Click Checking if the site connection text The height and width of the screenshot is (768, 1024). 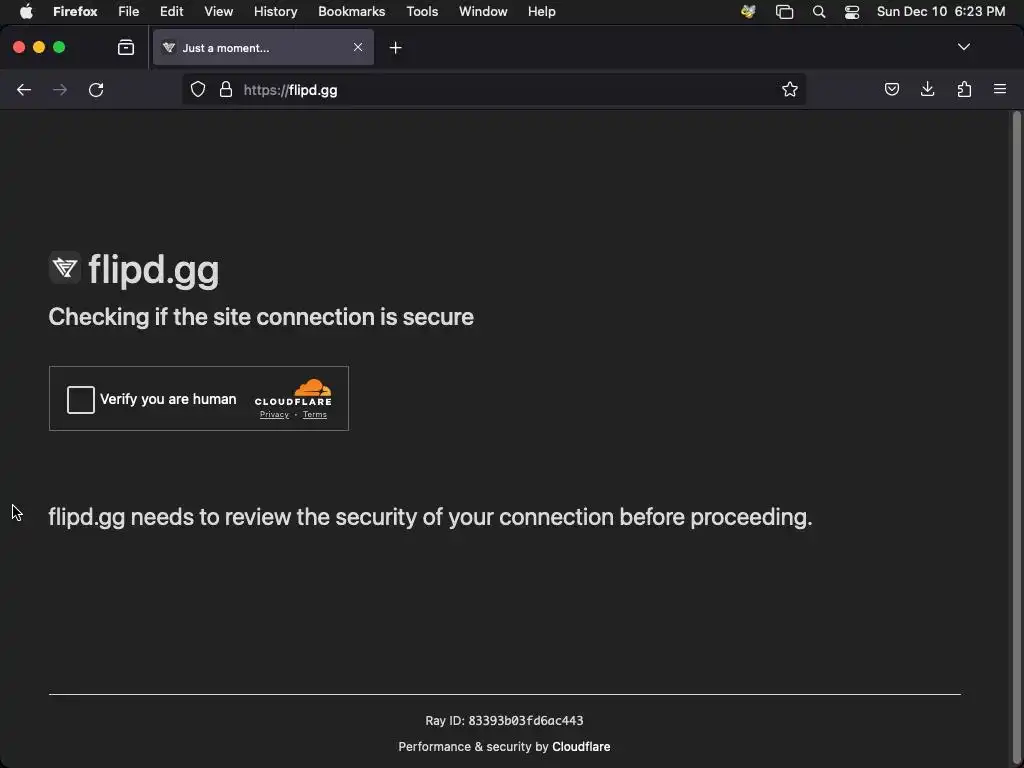pos(261,317)
